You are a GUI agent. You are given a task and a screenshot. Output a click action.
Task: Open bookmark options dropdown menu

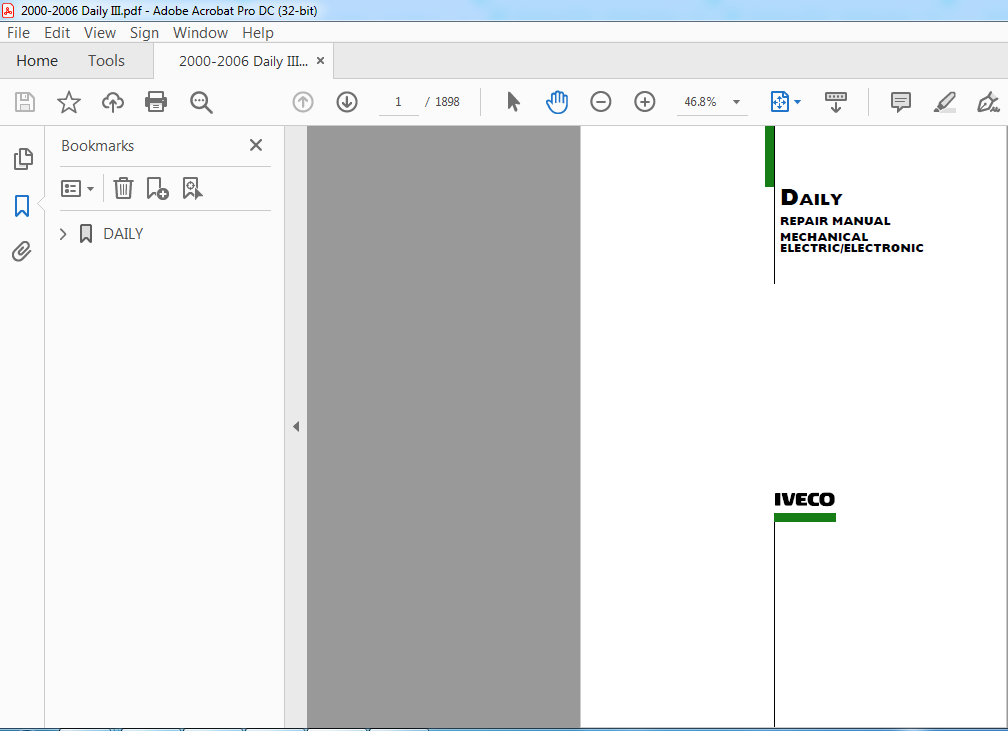[x=77, y=188]
